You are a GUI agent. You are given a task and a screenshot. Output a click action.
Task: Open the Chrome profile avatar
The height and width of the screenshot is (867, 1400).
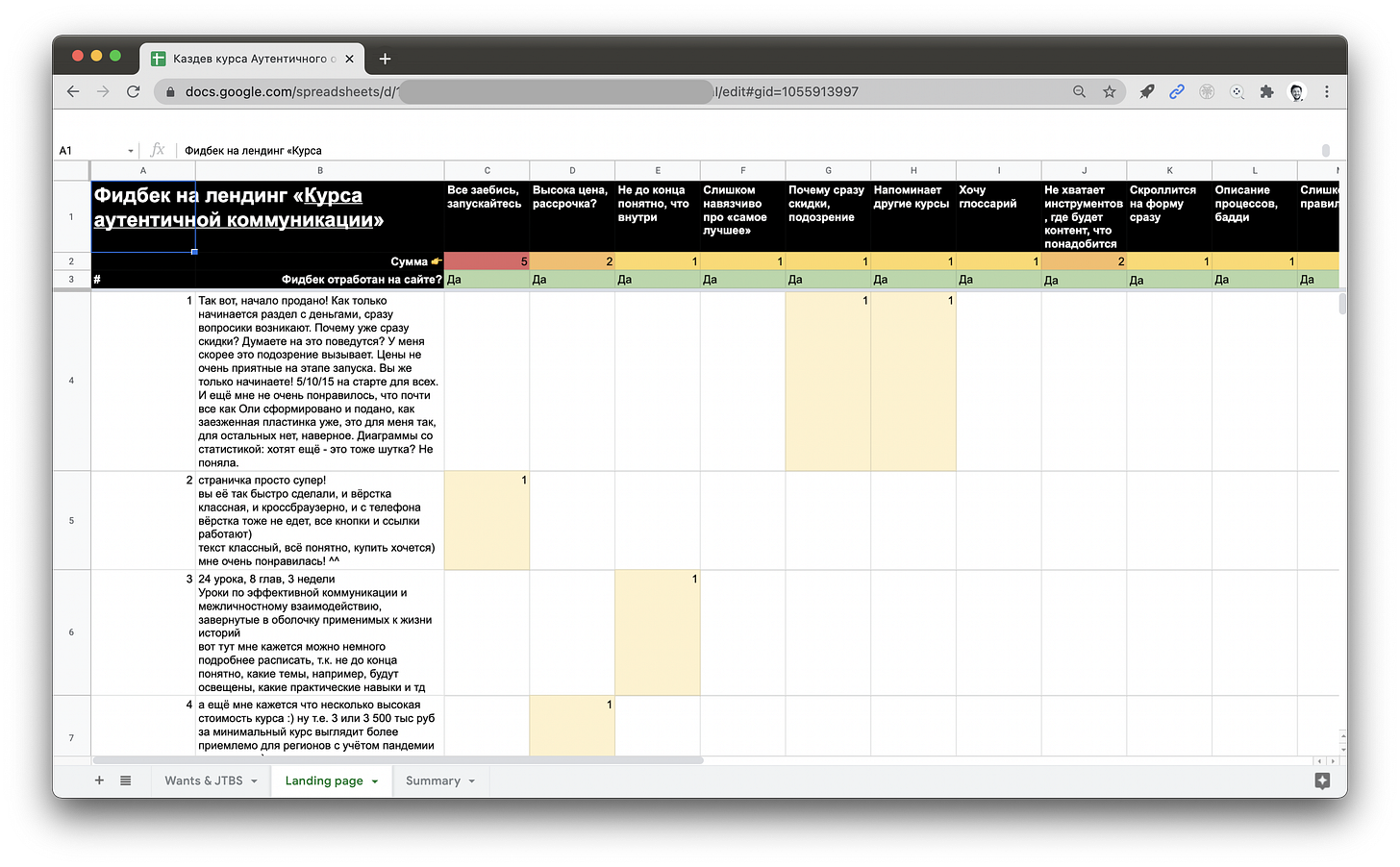[x=1296, y=91]
